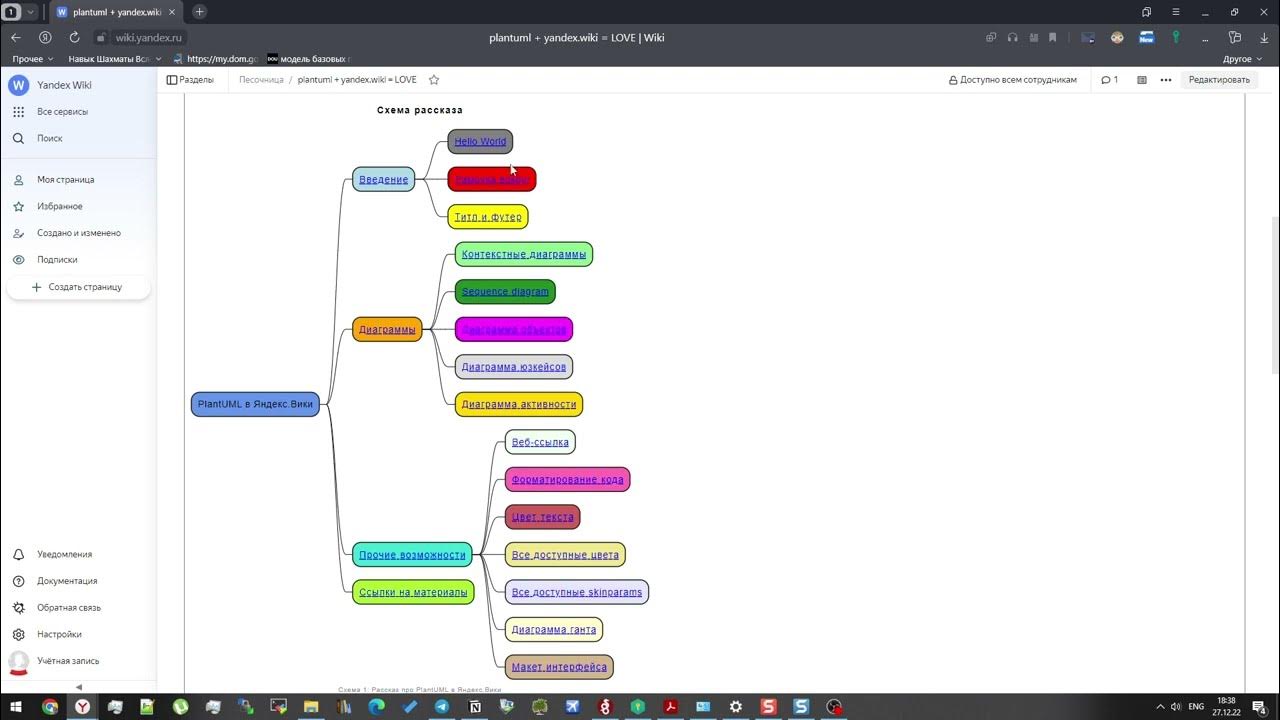Open Создано и изменено in sidebar

(79, 233)
